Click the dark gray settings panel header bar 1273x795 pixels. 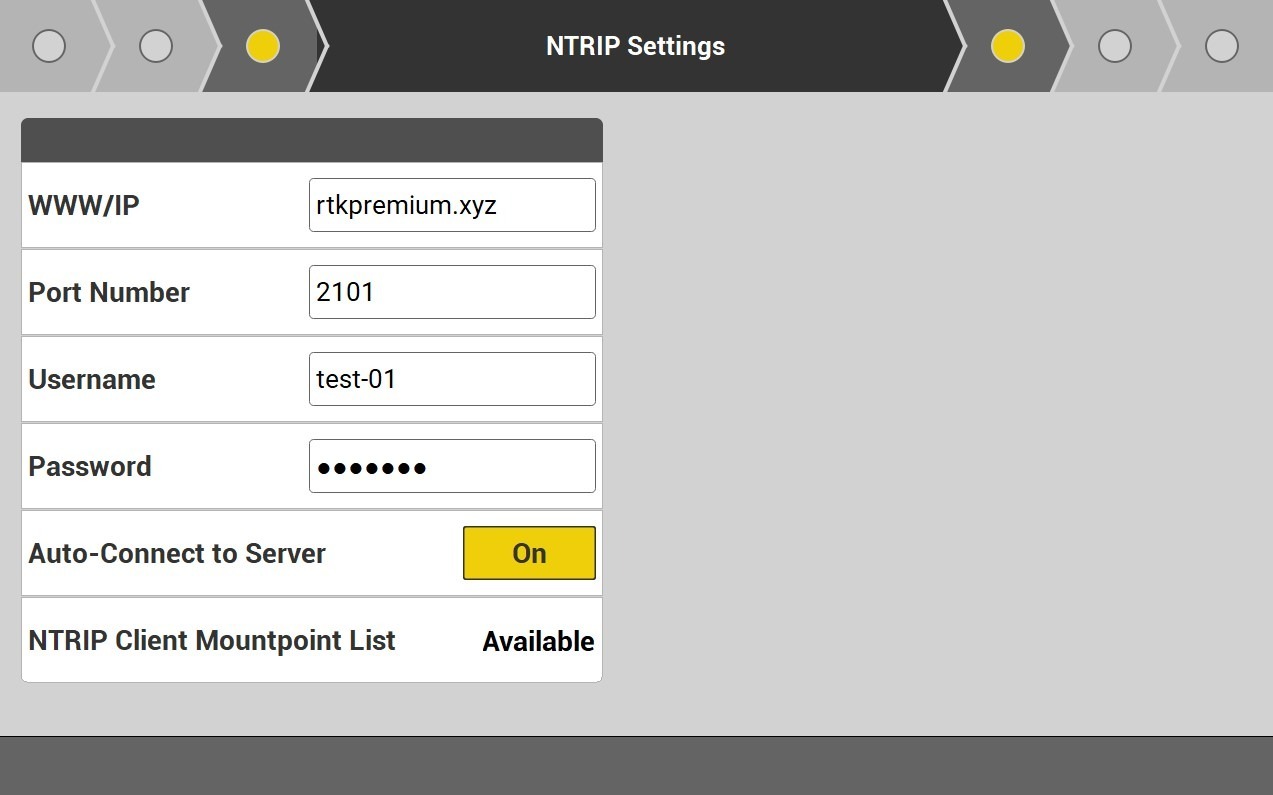click(312, 140)
